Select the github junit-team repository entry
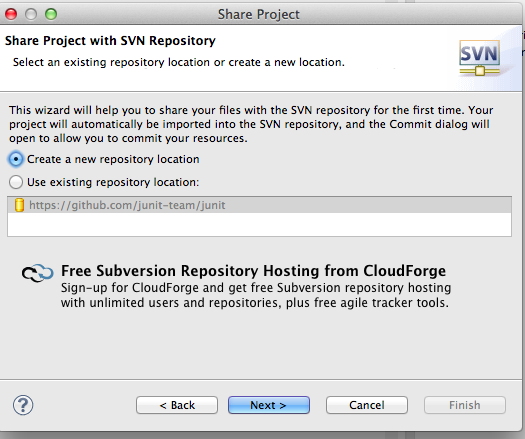 point(259,205)
